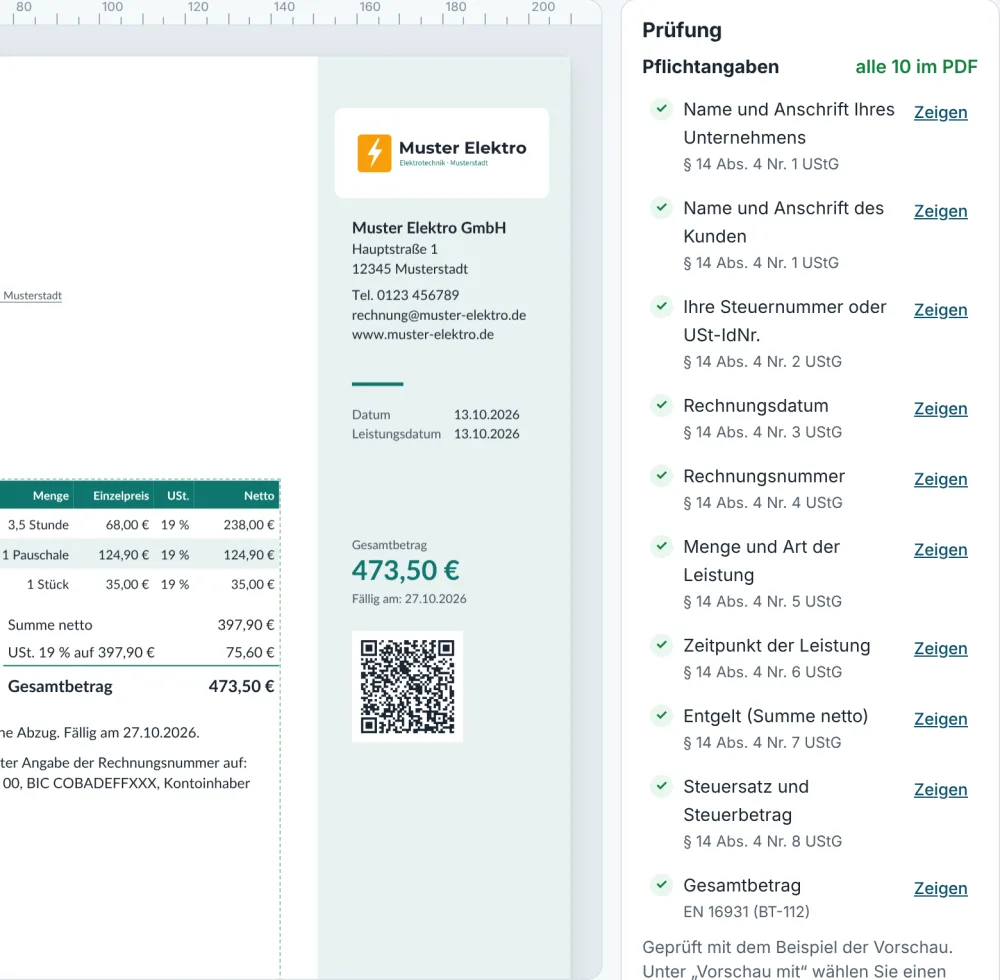This screenshot has height=980, width=1000.
Task: Click 'Summe netto' row value '397,90 €'
Action: (x=246, y=625)
